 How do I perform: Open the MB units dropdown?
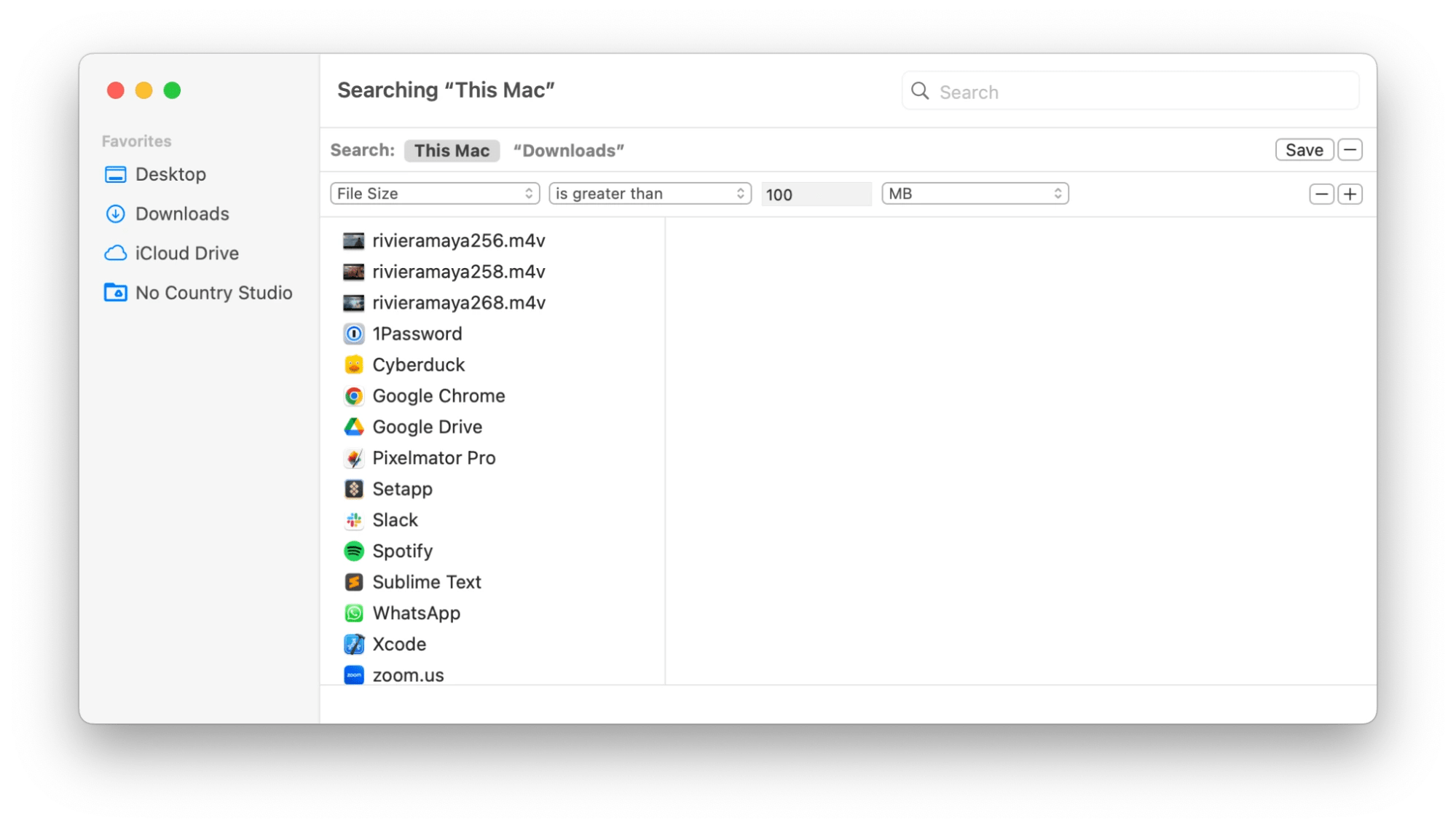click(975, 193)
